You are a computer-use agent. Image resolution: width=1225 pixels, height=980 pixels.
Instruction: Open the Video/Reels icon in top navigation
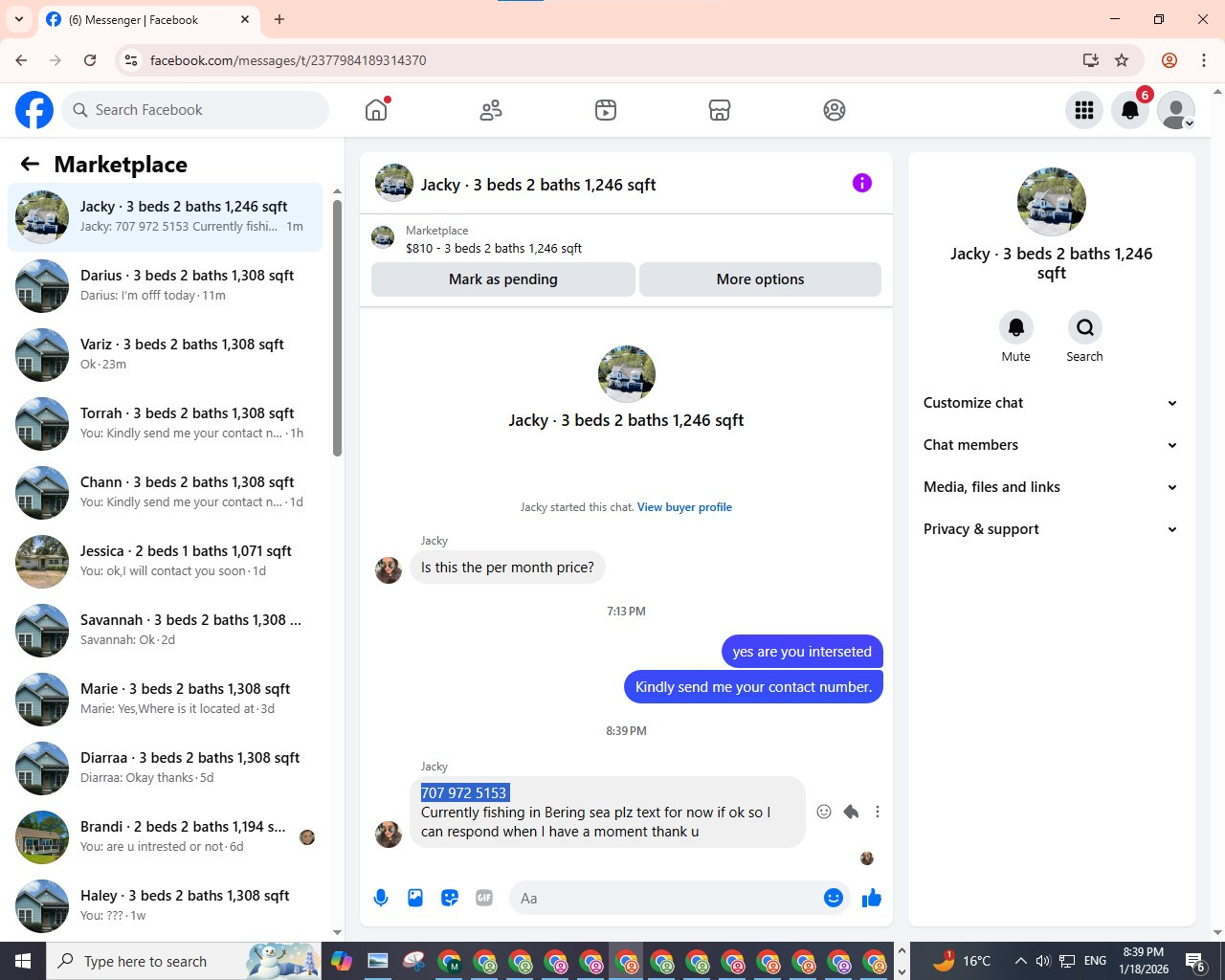(x=606, y=110)
